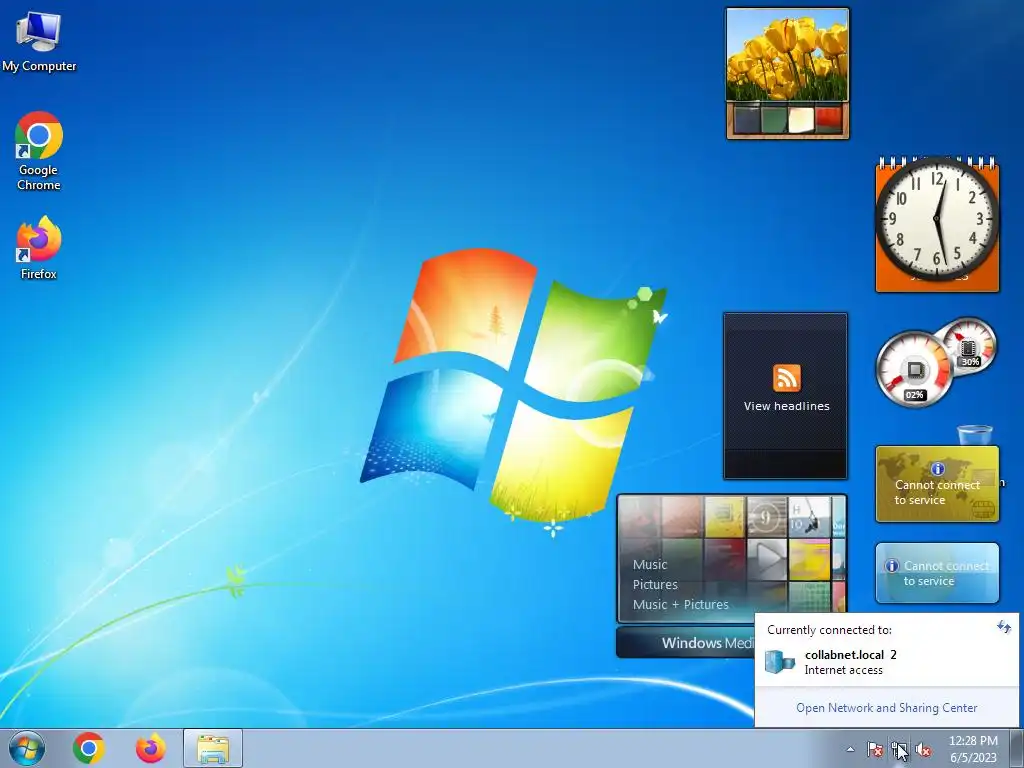
Task: Select Music + Pictures in Media Center gadget
Action: click(x=680, y=605)
